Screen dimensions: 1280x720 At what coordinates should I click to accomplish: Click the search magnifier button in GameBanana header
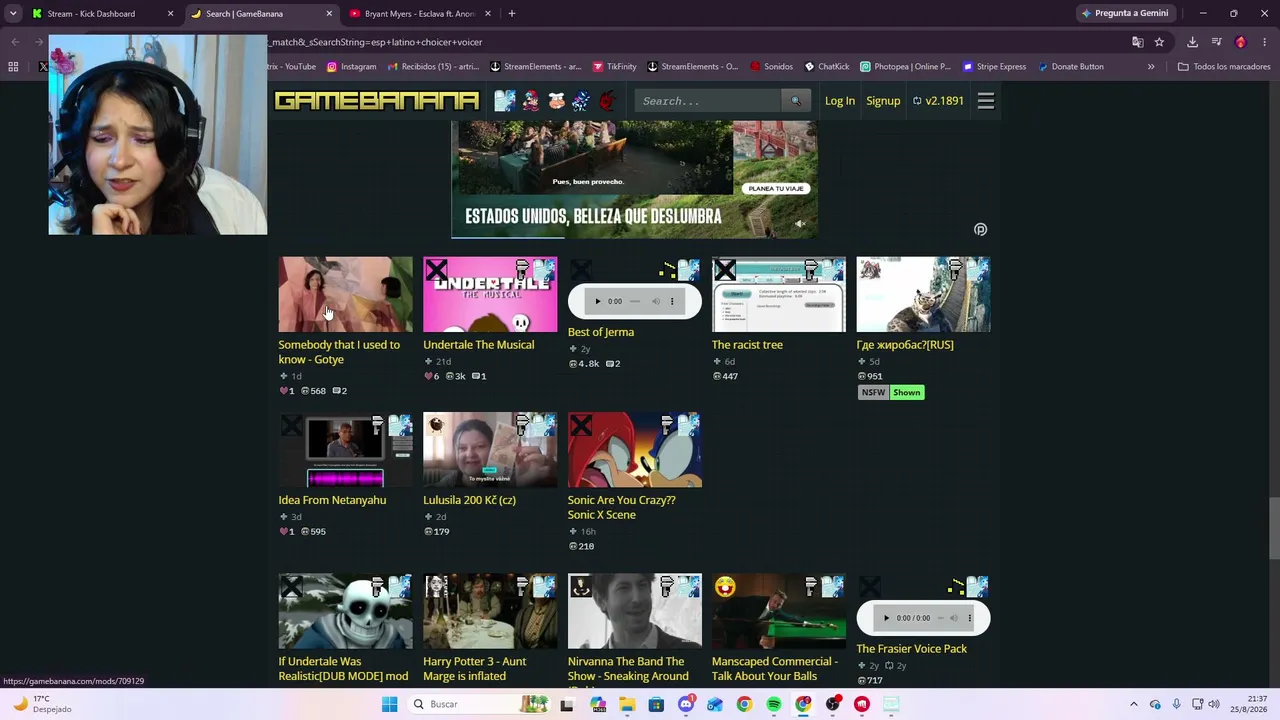[x=796, y=101]
